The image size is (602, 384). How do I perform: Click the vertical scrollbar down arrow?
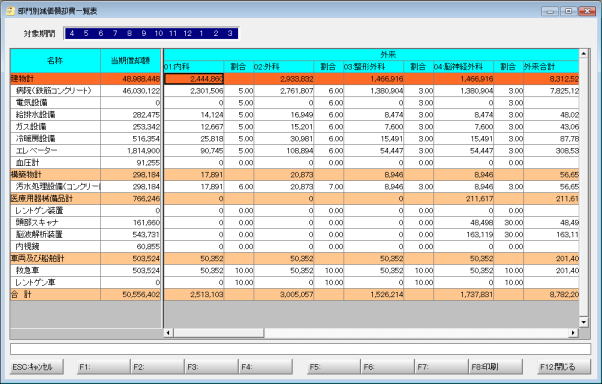click(x=584, y=322)
